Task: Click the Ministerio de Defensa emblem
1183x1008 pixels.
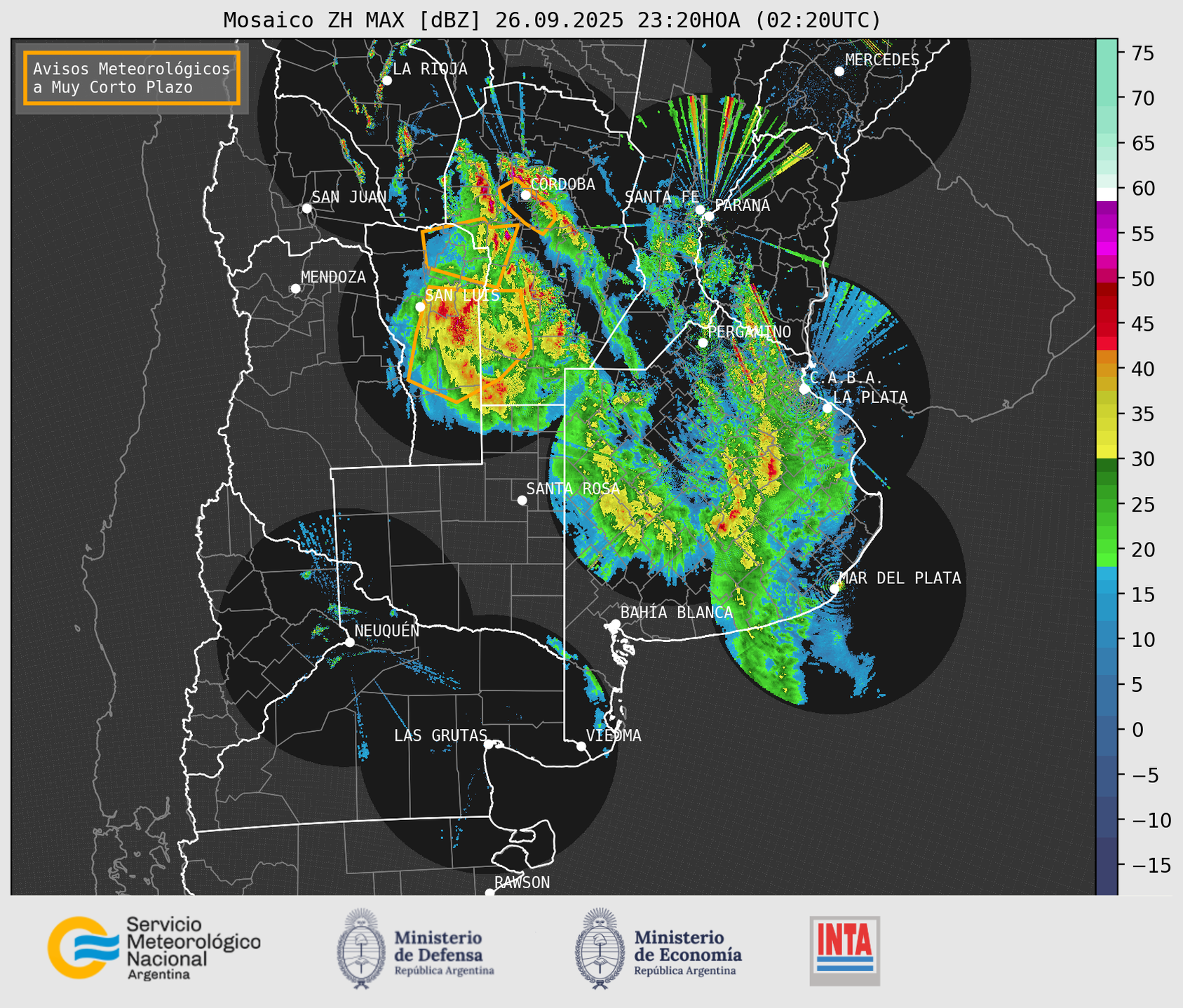Action: click(361, 948)
